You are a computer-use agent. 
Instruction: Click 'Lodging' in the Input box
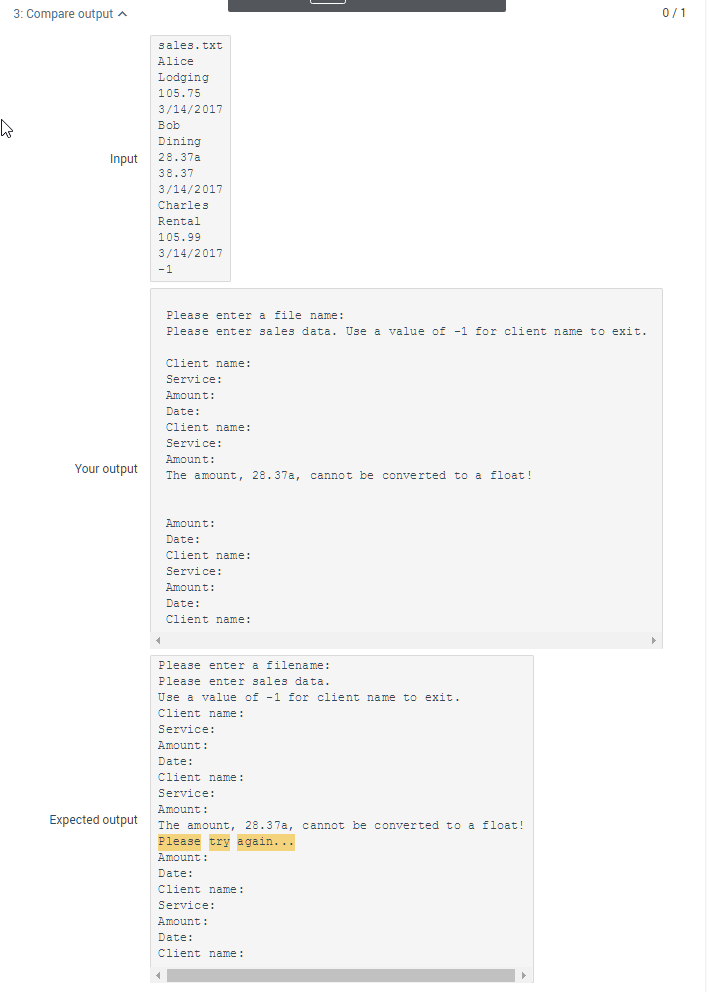click(x=183, y=77)
